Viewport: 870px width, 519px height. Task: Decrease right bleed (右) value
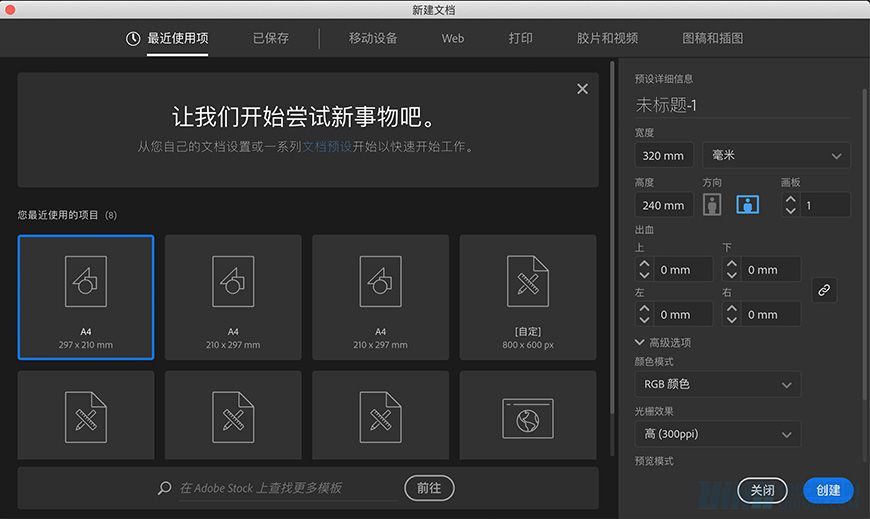(x=732, y=320)
